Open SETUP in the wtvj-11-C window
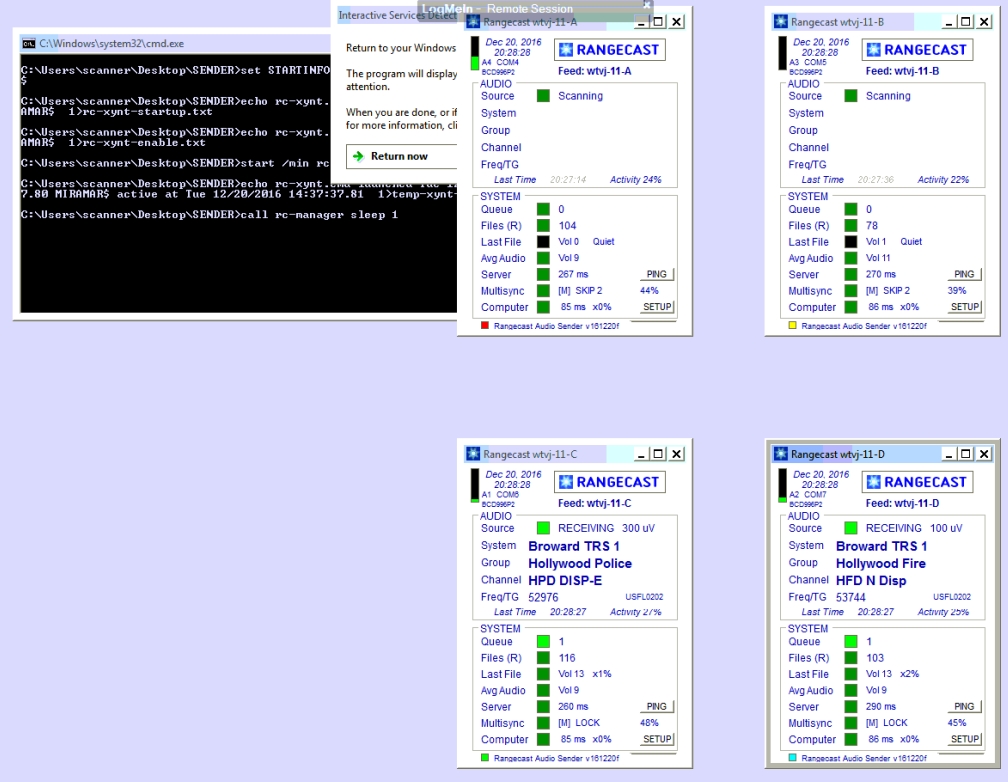 657,739
